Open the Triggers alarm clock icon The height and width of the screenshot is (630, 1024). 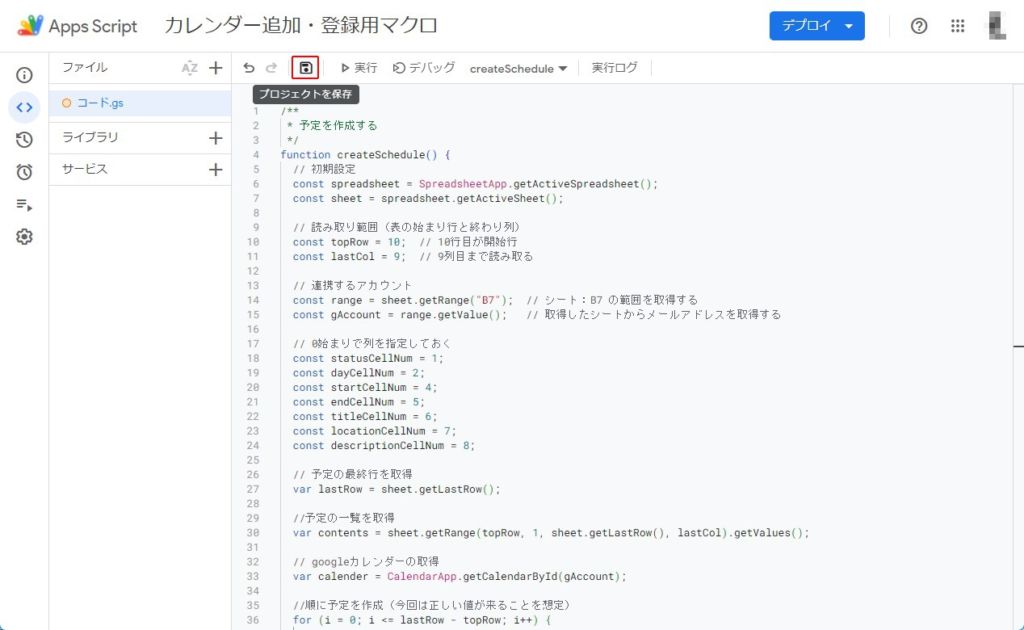click(x=24, y=172)
